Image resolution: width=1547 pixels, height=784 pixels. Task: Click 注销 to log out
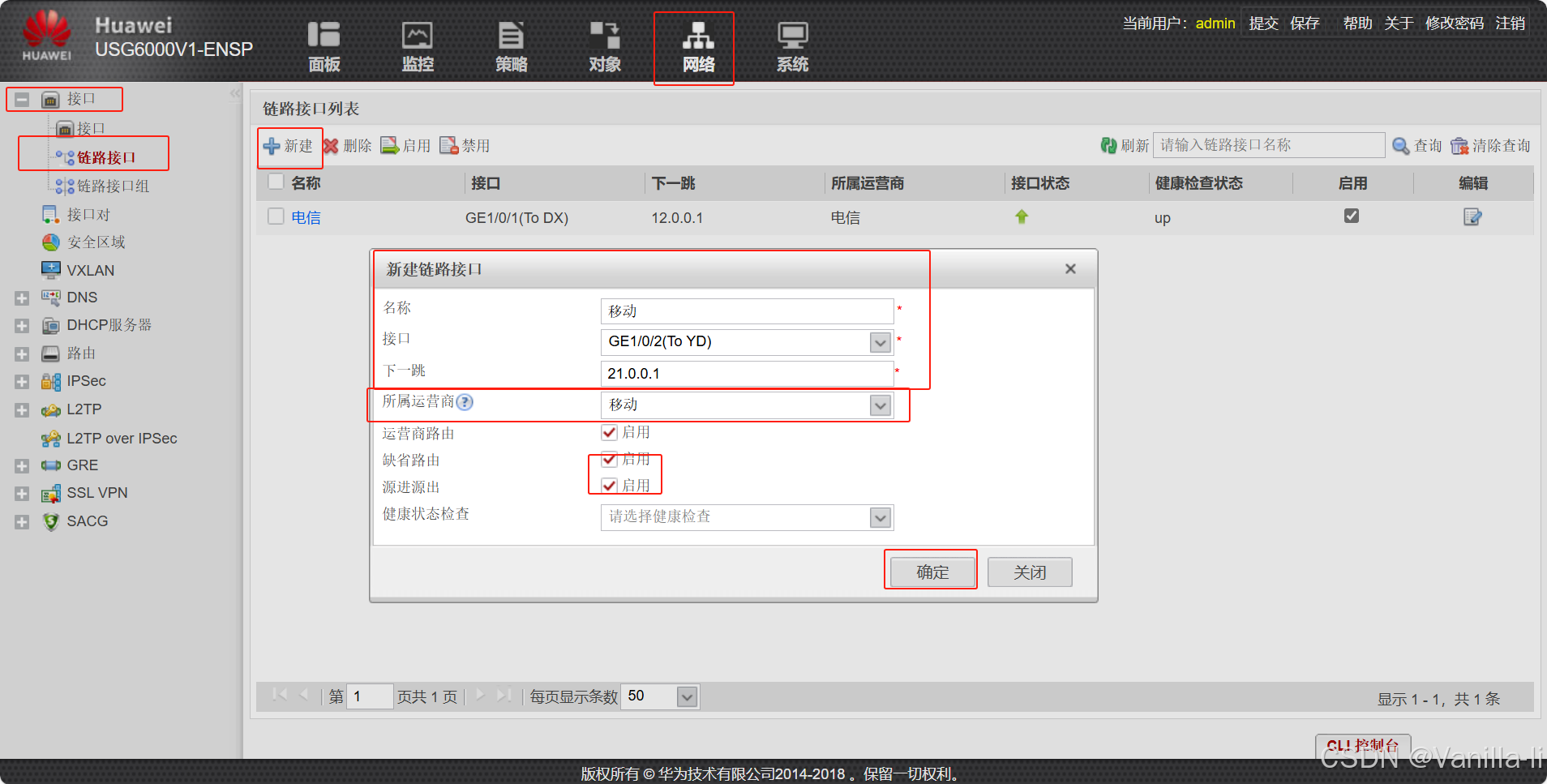tap(1511, 24)
